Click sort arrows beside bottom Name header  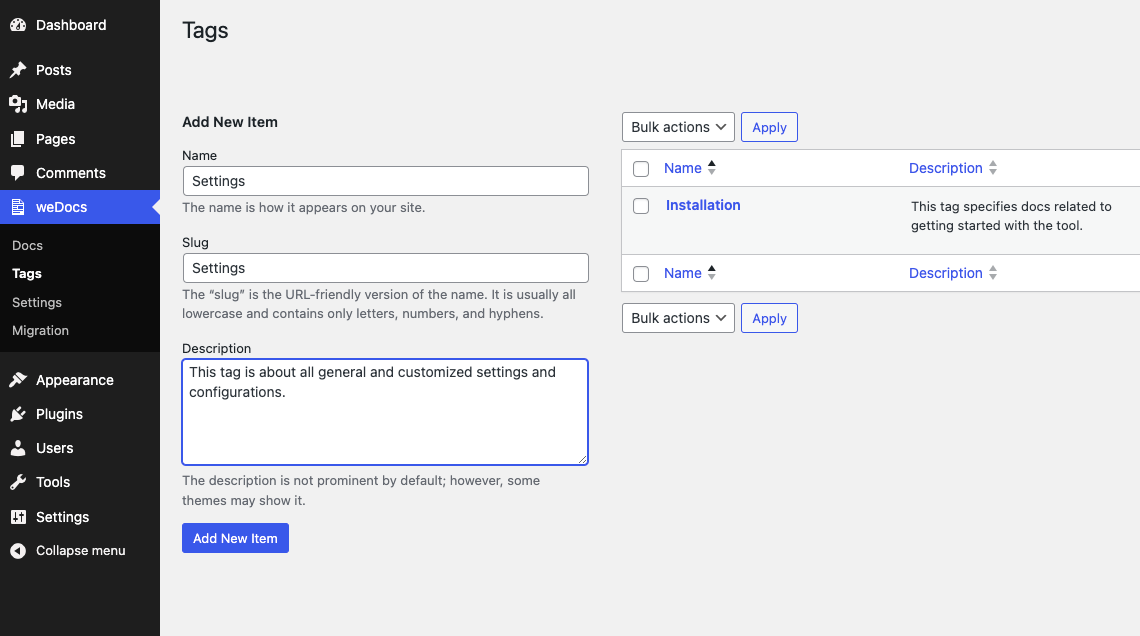[712, 273]
